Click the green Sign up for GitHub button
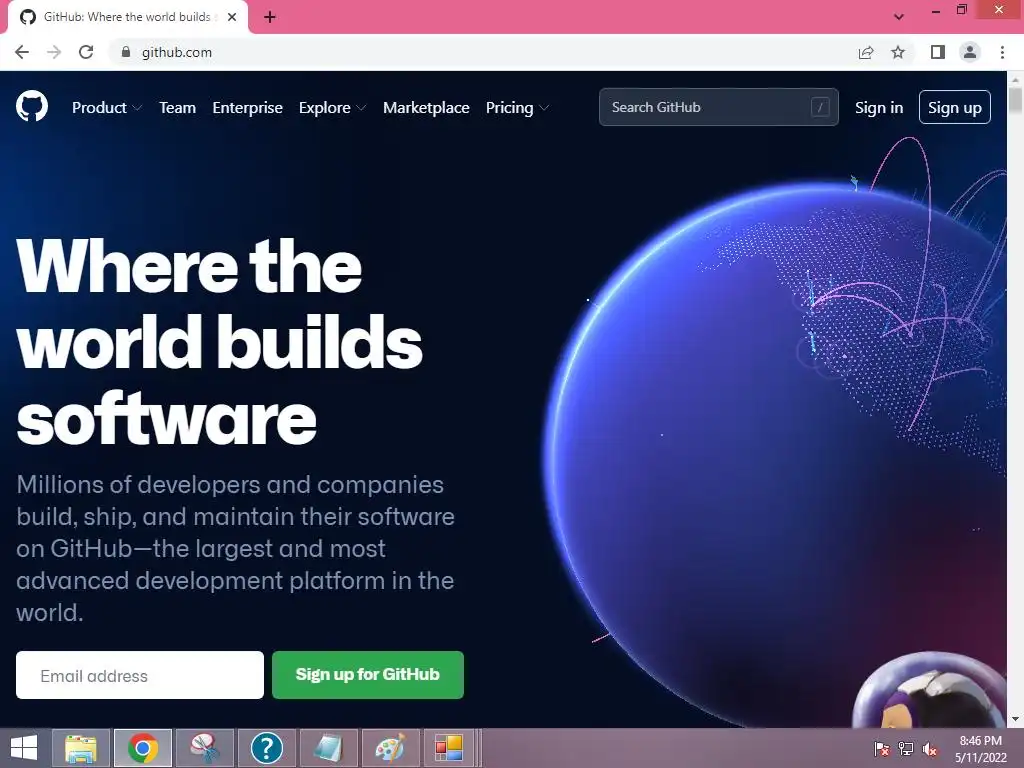 pyautogui.click(x=368, y=675)
